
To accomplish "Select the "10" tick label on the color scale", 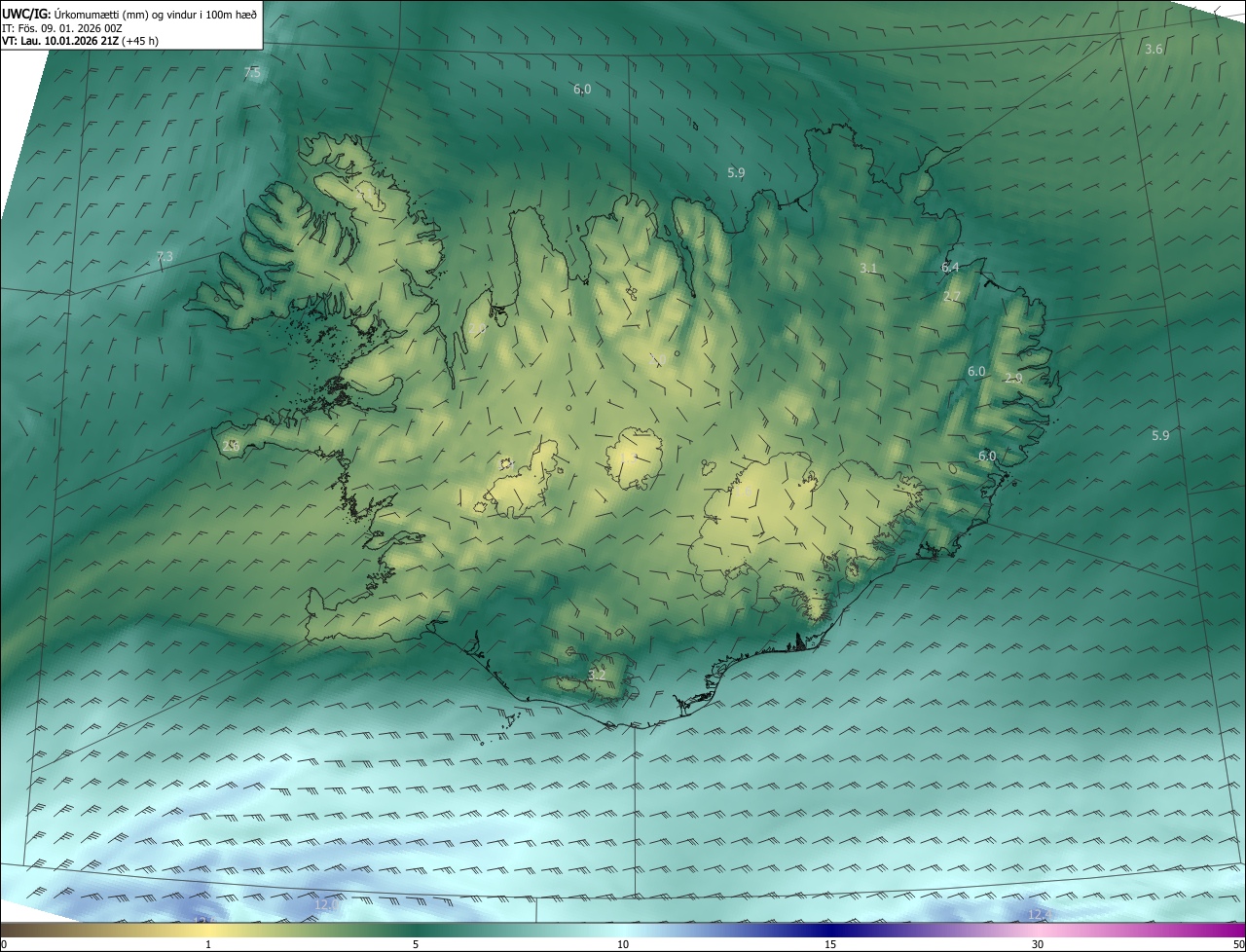I will point(623,944).
